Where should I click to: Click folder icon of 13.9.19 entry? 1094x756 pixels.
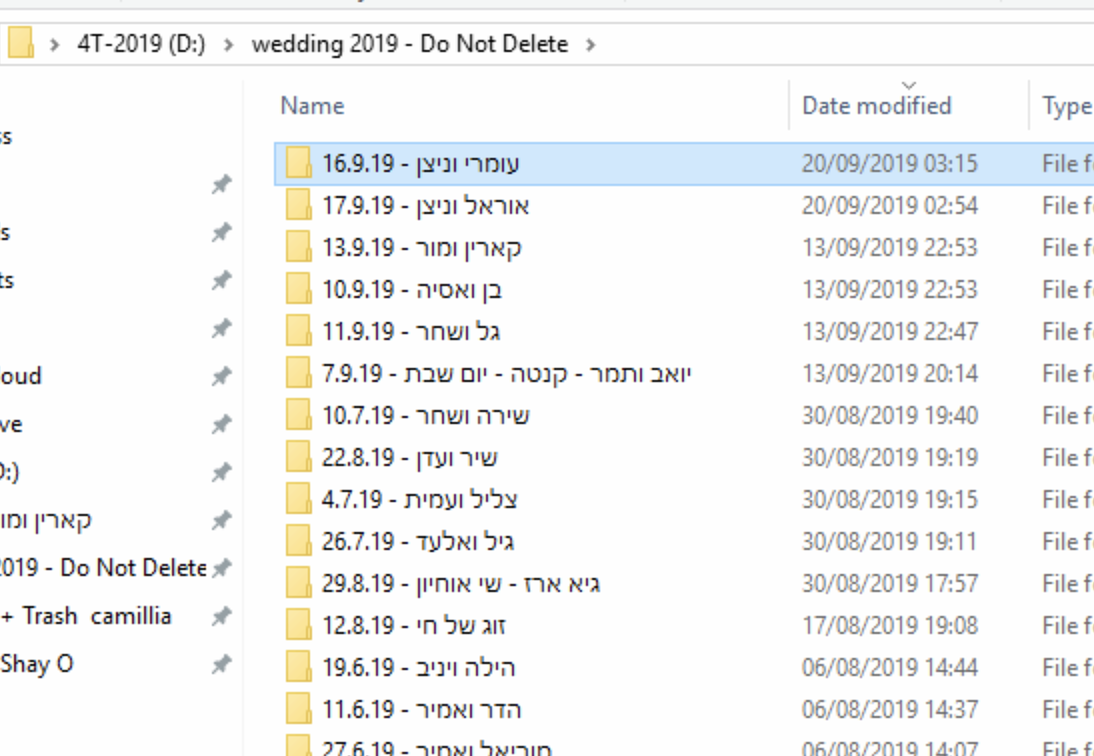click(298, 247)
